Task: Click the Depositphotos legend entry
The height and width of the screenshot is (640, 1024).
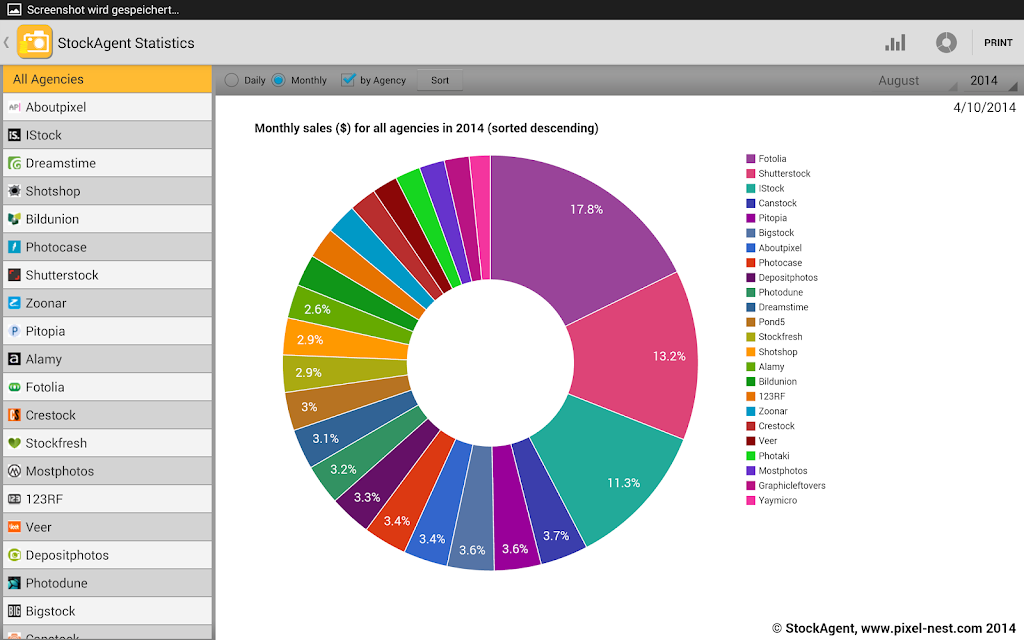Action: click(782, 278)
